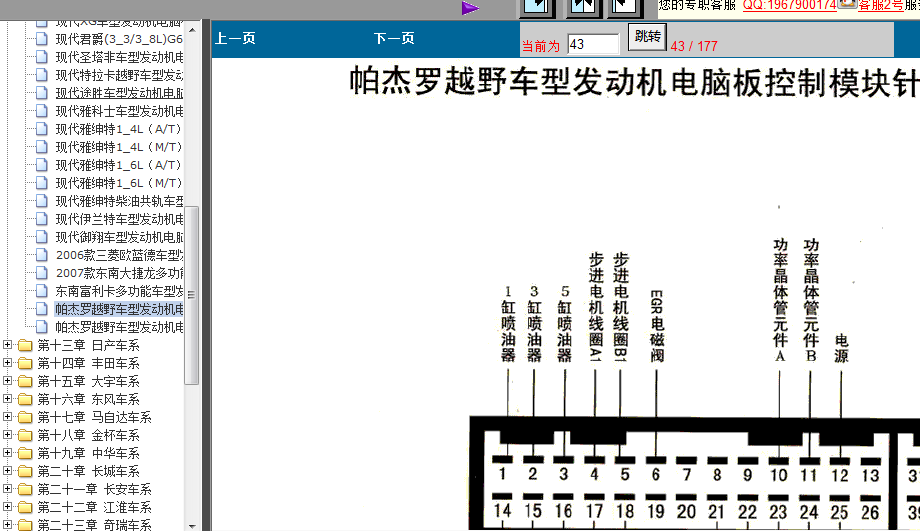Open 现代途胜车型发动机电脑 tree entry
Screen dimensions: 920x531
pos(119,93)
